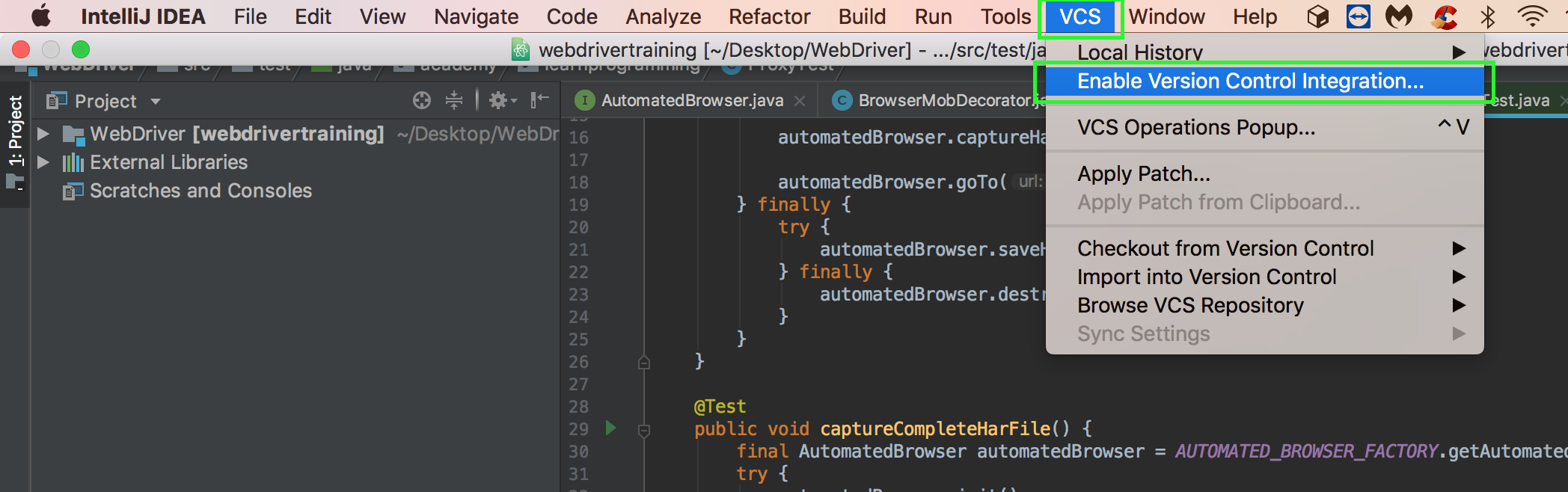Close the AutomatedBrowser.java tab
The image size is (1568, 492).
coord(800,101)
